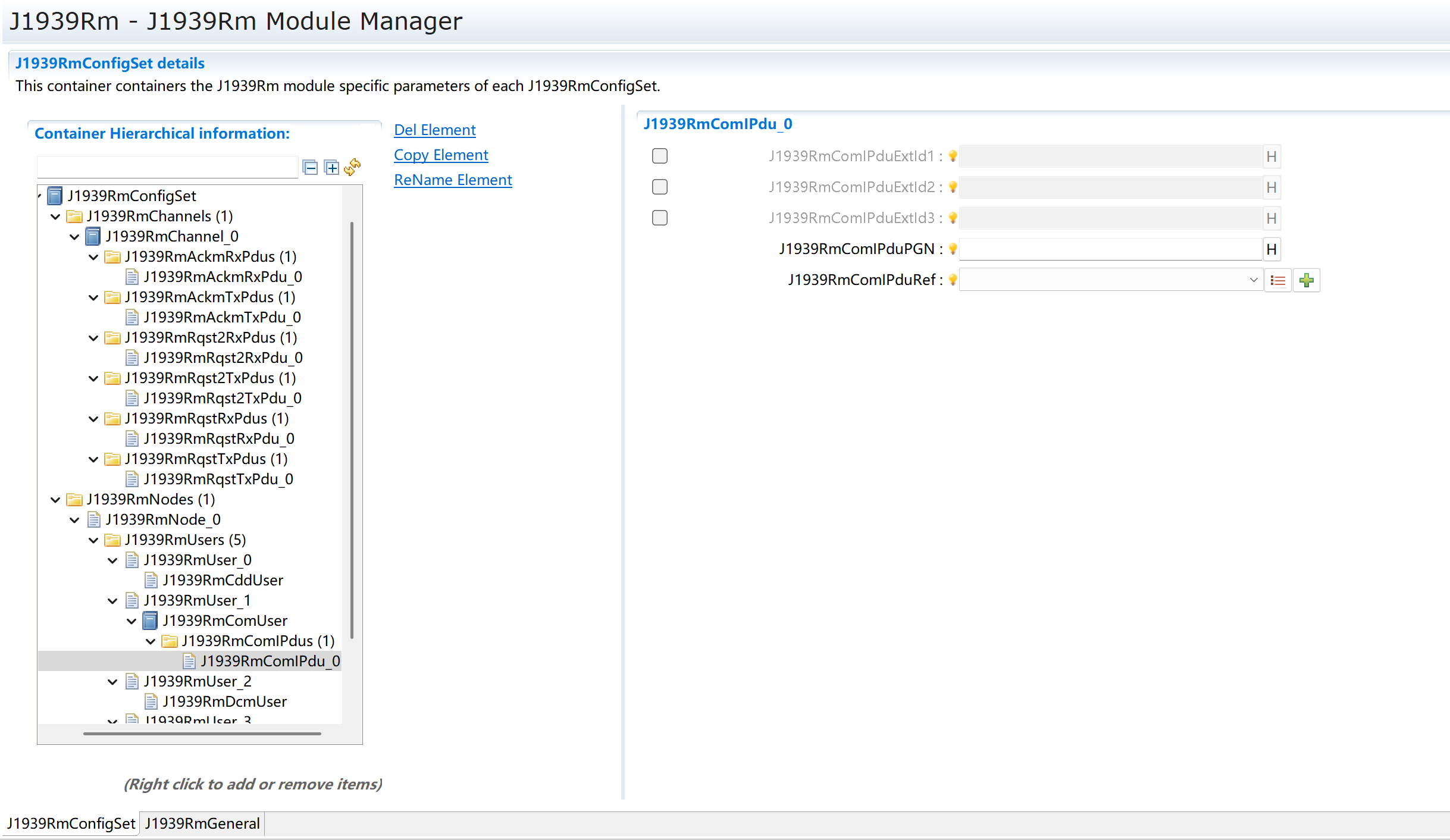Click the list icon next to J1939RmComIPduRef
This screenshot has height=840, width=1450.
click(1277, 280)
